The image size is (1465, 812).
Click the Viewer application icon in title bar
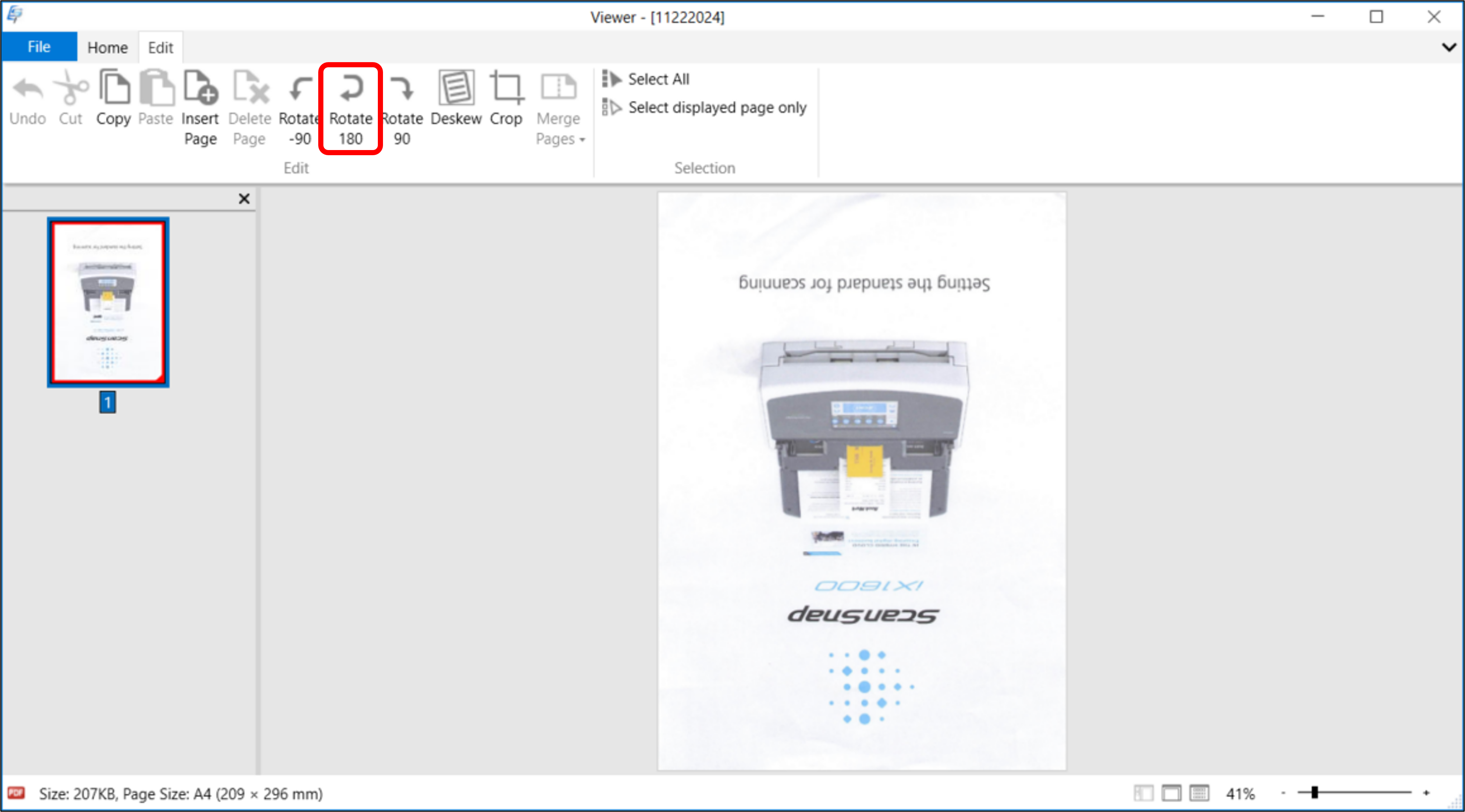tap(15, 15)
